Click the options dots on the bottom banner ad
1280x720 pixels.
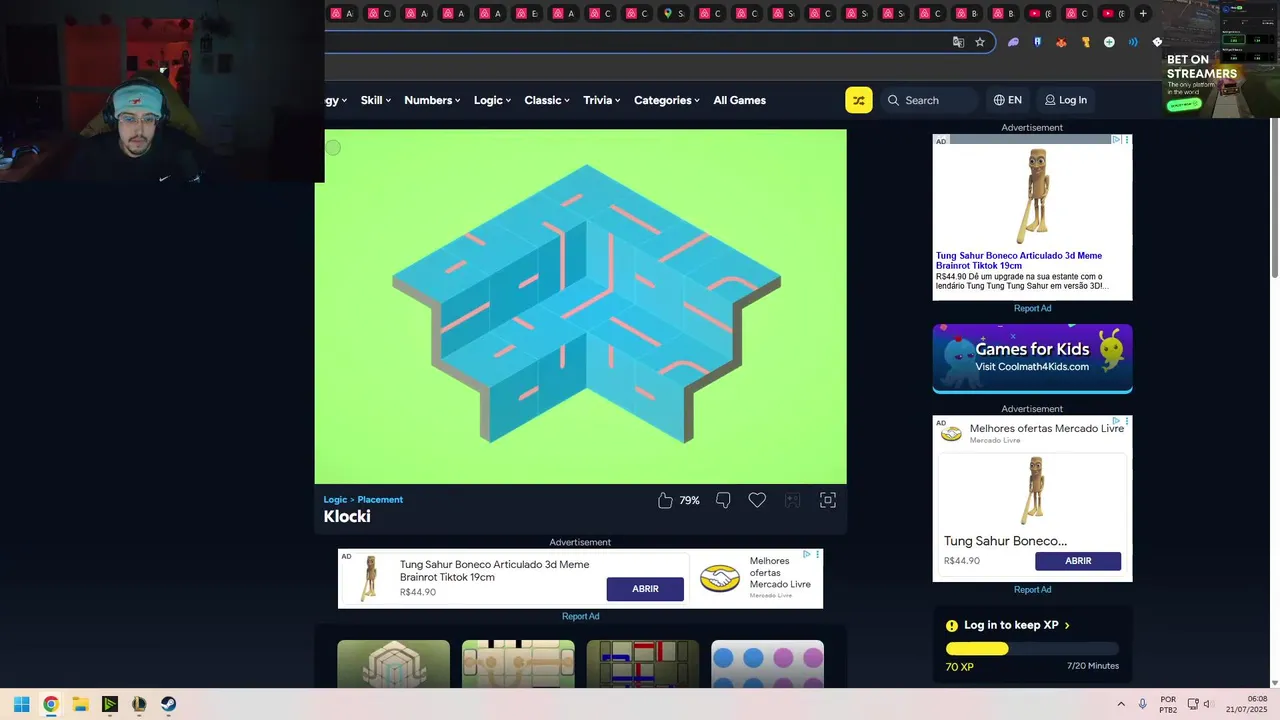(x=818, y=554)
